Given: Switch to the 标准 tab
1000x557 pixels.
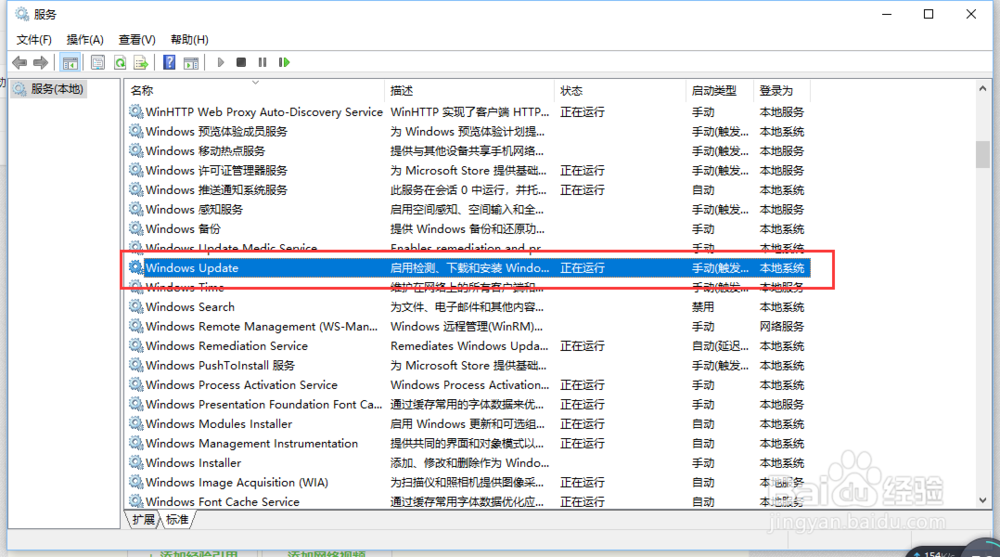Looking at the screenshot, I should point(177,519).
